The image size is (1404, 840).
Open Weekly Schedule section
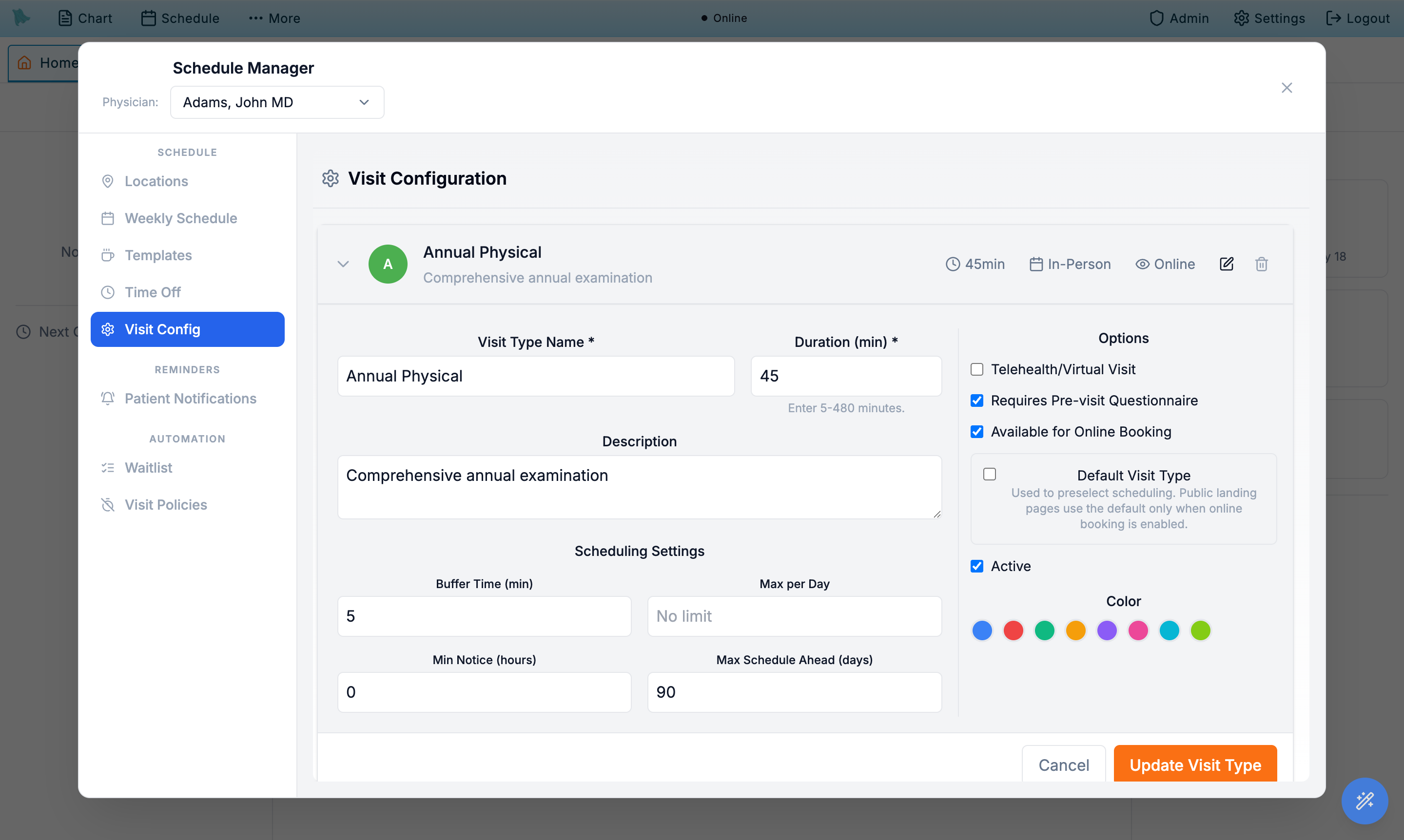[188, 218]
